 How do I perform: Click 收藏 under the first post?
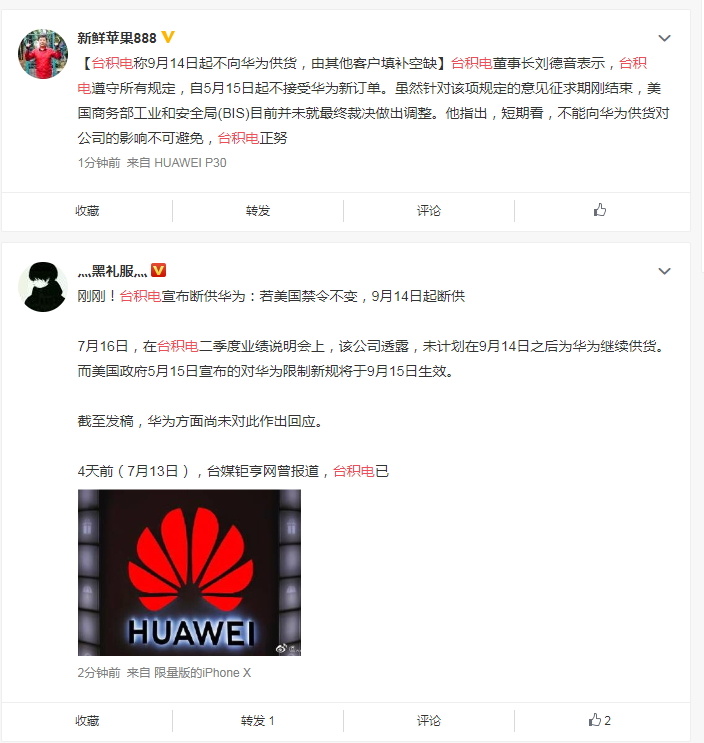(87, 210)
